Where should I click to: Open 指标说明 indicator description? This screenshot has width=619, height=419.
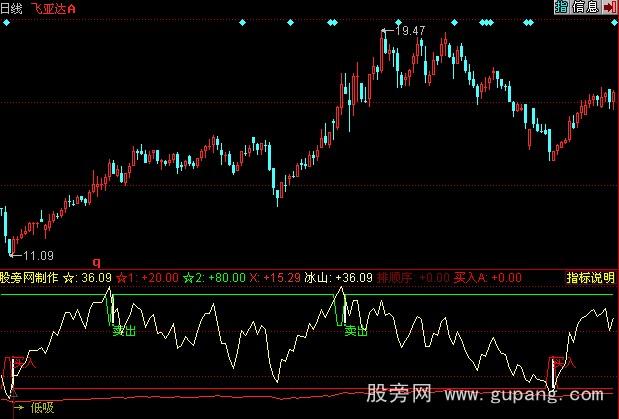click(590, 277)
